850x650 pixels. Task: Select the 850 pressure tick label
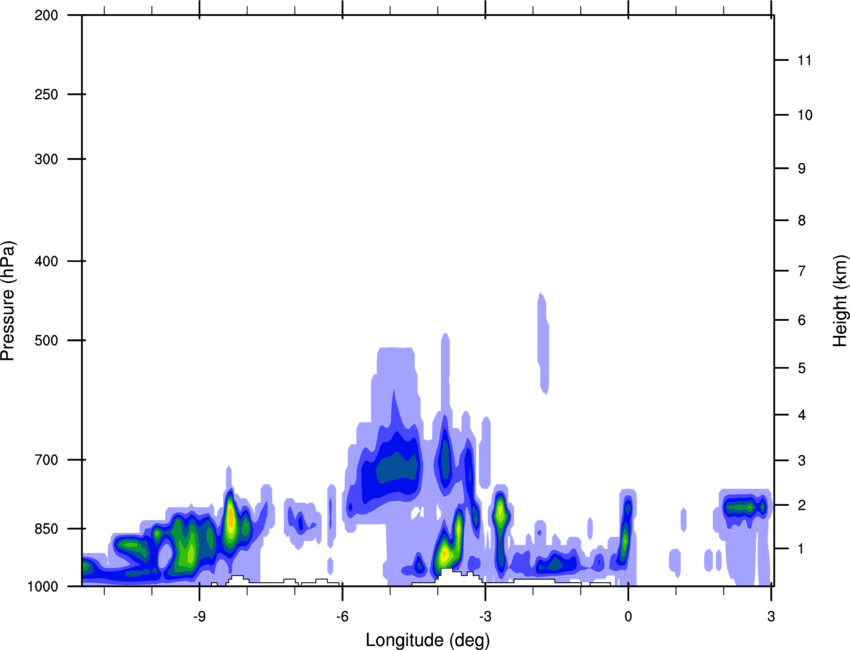[x=46, y=529]
